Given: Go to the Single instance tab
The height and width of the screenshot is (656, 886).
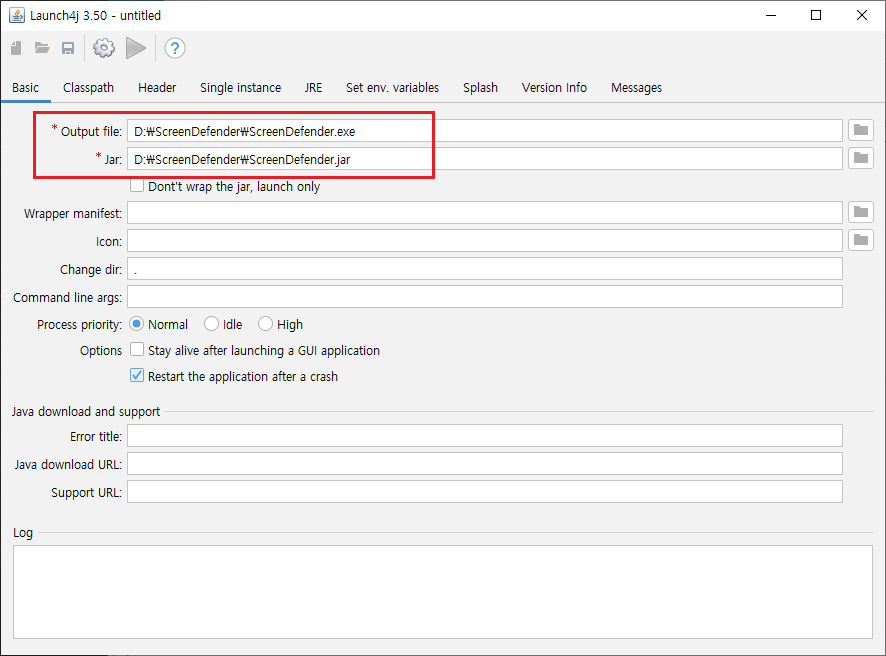Looking at the screenshot, I should pos(240,88).
